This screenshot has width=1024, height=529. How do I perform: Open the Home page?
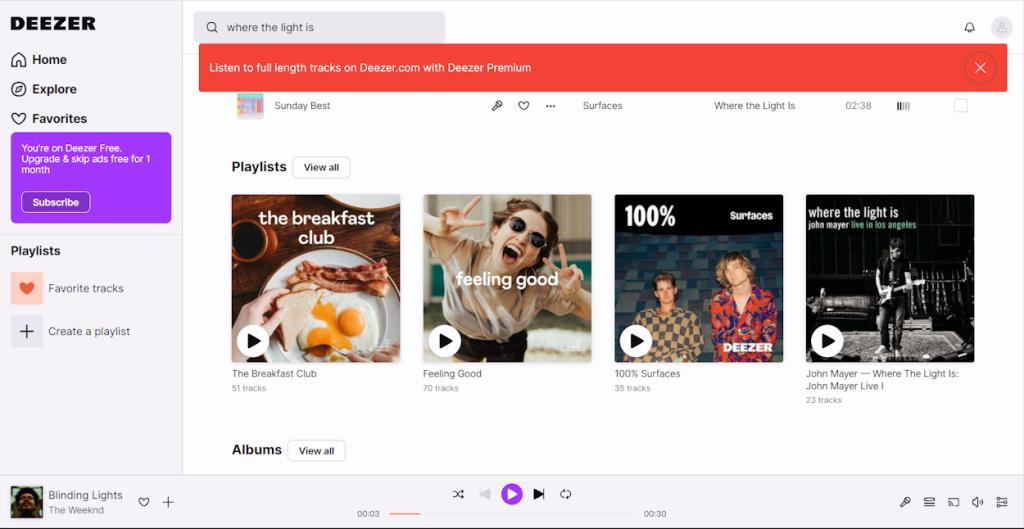coord(39,59)
